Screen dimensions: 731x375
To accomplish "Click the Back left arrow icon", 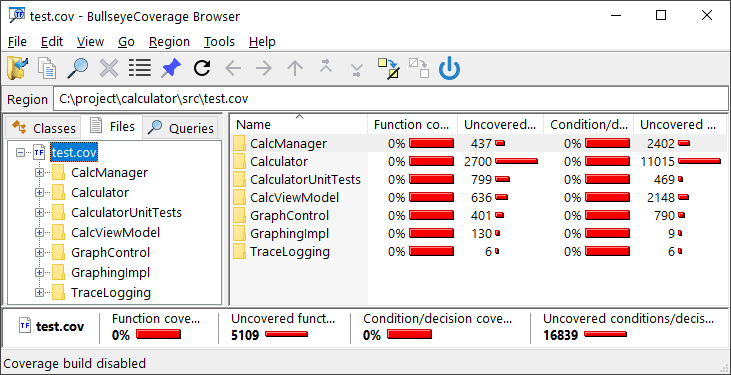I will [233, 69].
